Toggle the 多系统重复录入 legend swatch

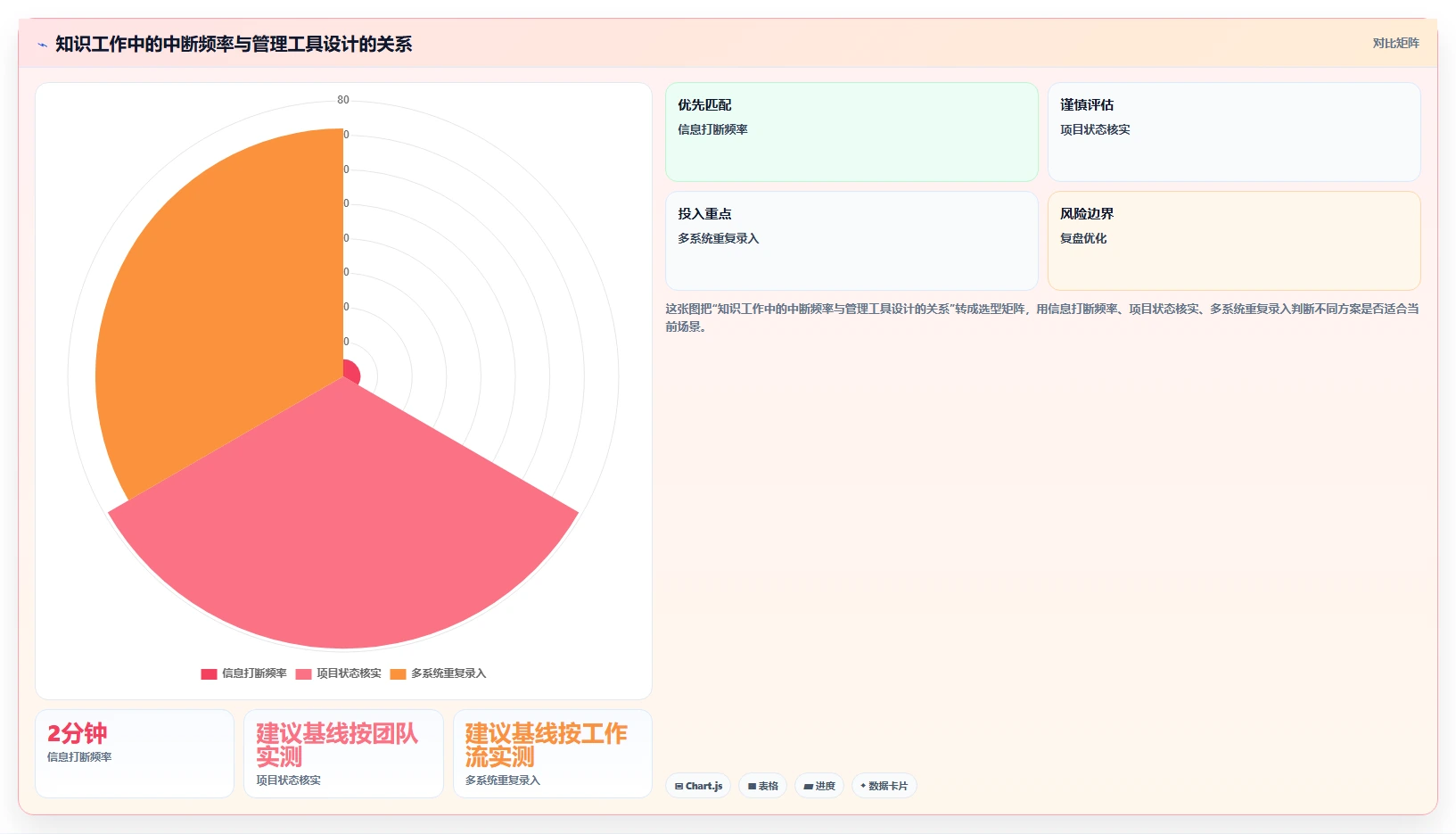398,674
